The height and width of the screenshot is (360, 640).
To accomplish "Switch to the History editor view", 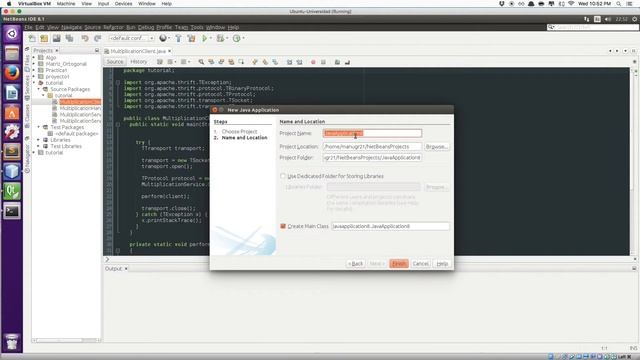I will pos(138,62).
